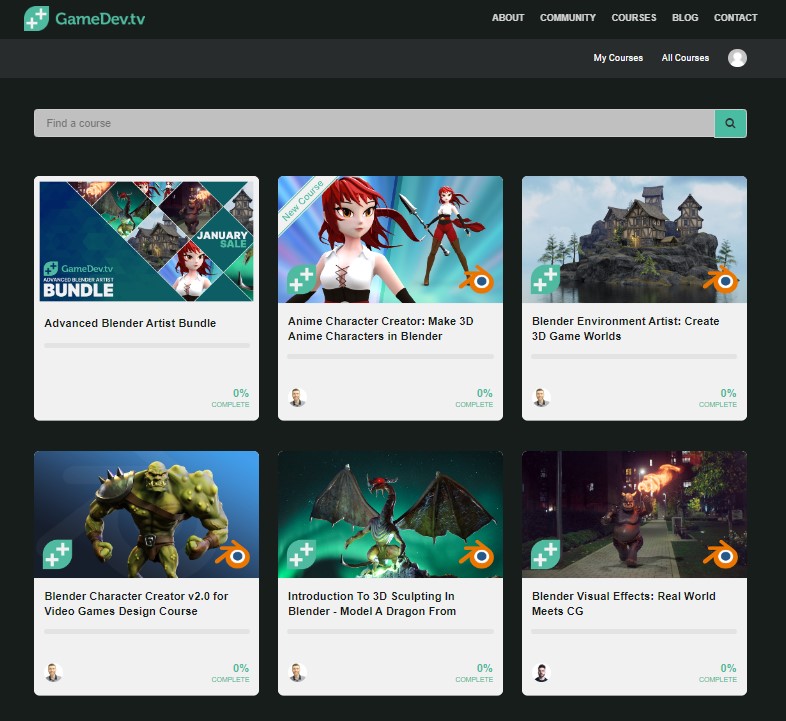Viewport: 786px width, 721px height.
Task: Click 0% complete on 3D Sculpting card
Action: 474,672
